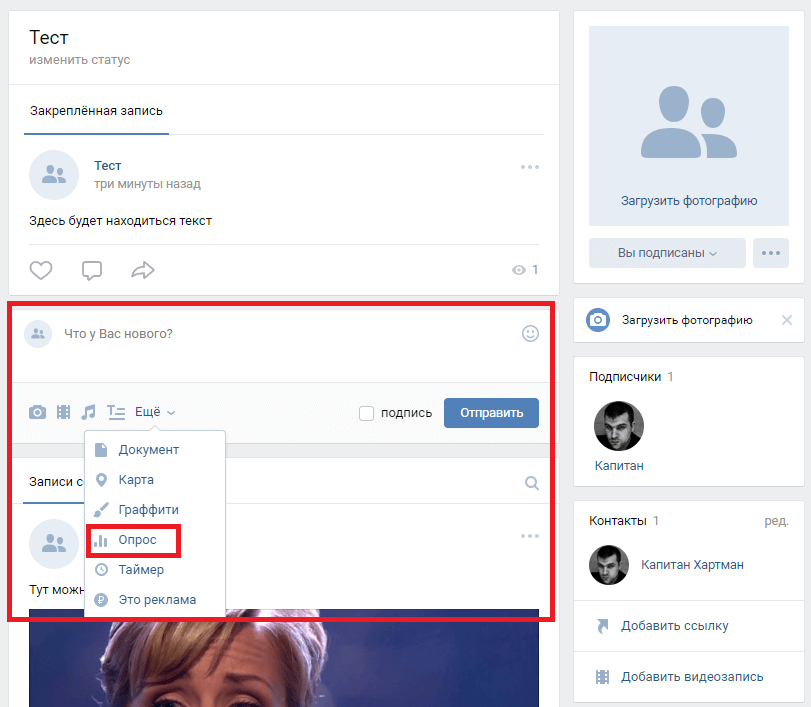This screenshot has height=707, width=811.
Task: Click the video film attachment icon
Action: [64, 412]
